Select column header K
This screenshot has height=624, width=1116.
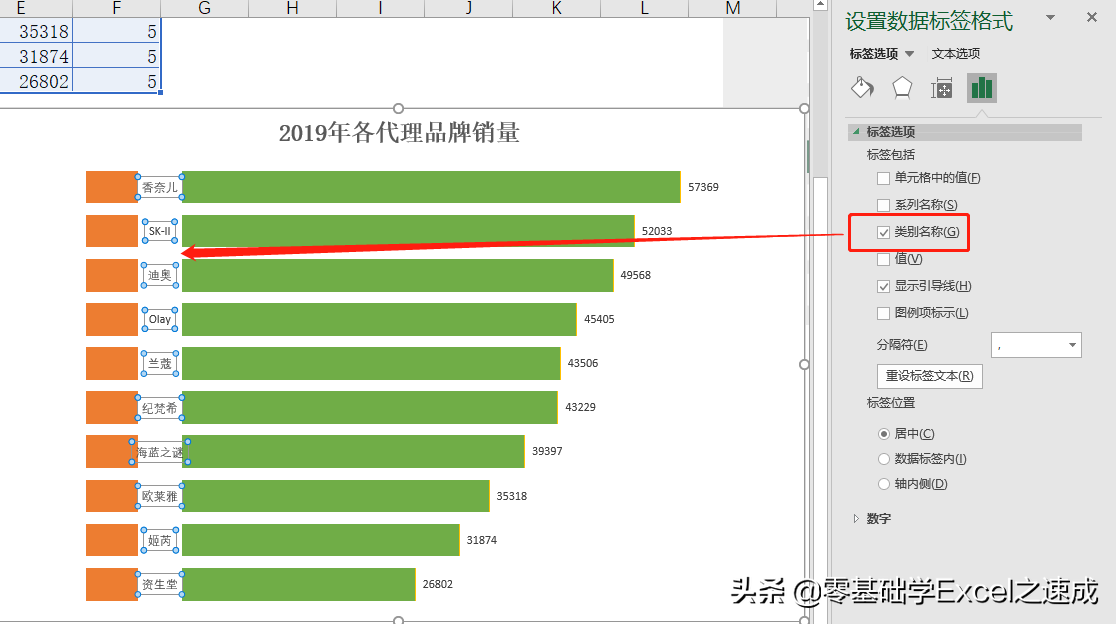[557, 8]
